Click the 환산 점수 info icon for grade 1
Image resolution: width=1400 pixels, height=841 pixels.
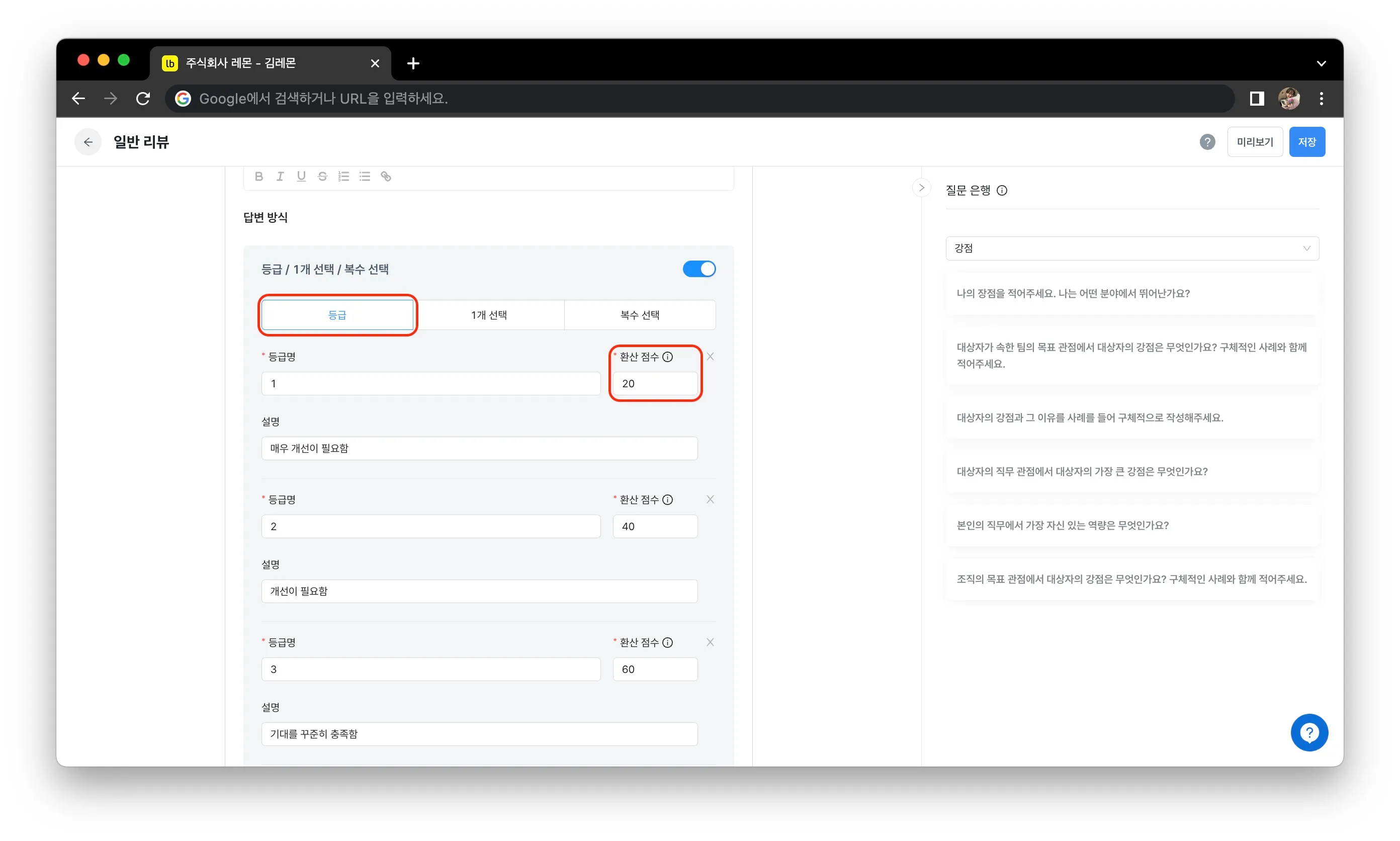pyautogui.click(x=667, y=357)
